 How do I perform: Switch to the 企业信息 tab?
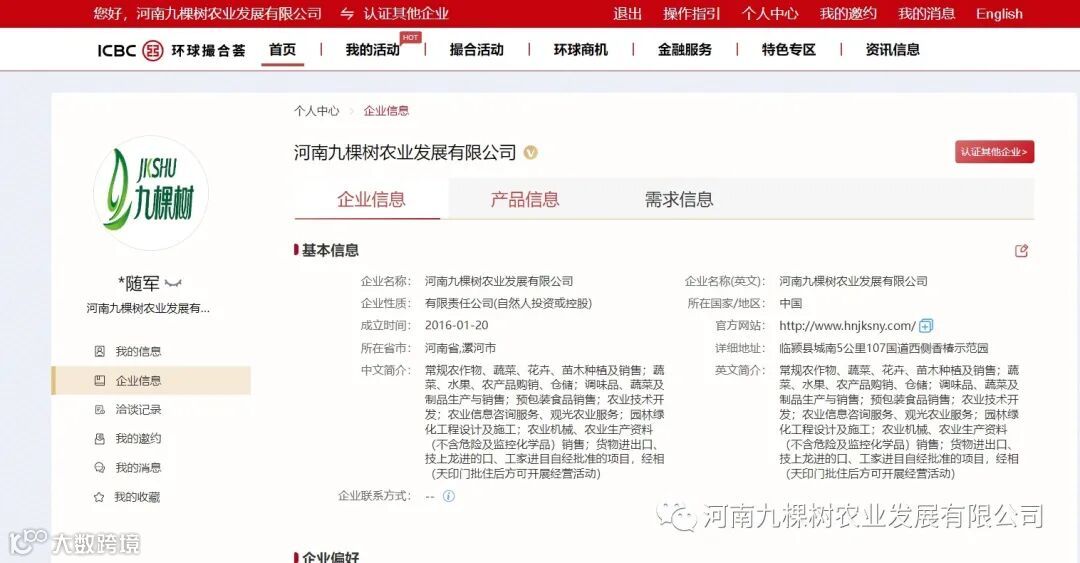pyautogui.click(x=371, y=200)
